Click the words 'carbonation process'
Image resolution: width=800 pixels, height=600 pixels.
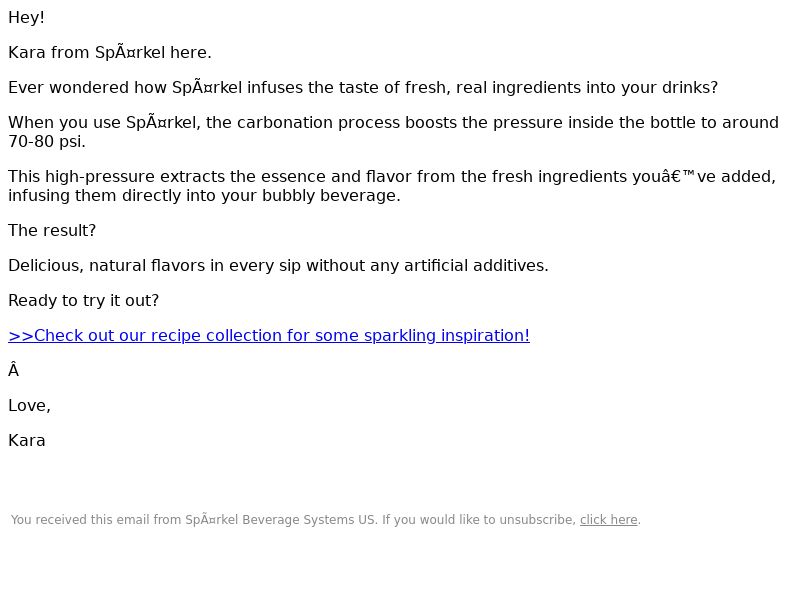318,123
